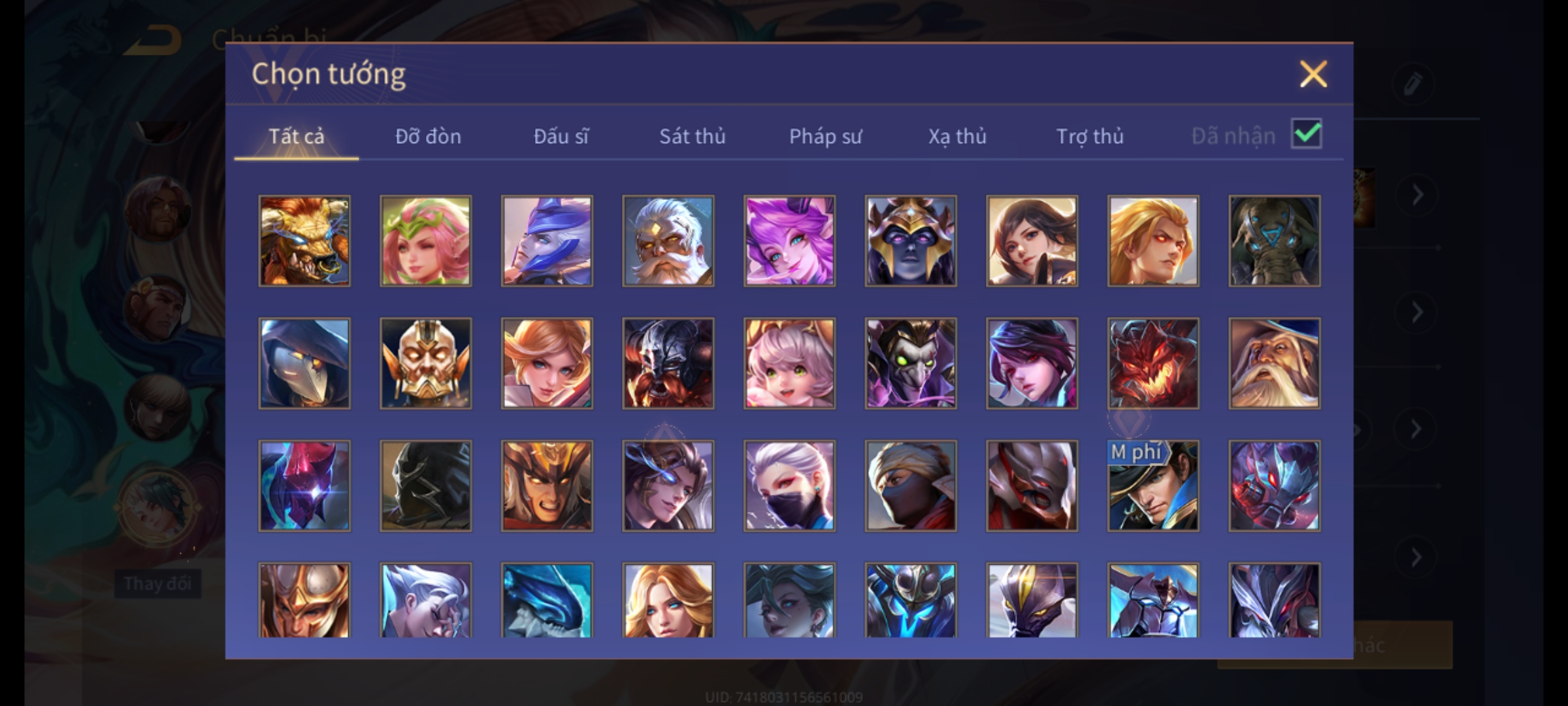Toggle the Đã nhận checkbox
1568x706 pixels.
1306,134
